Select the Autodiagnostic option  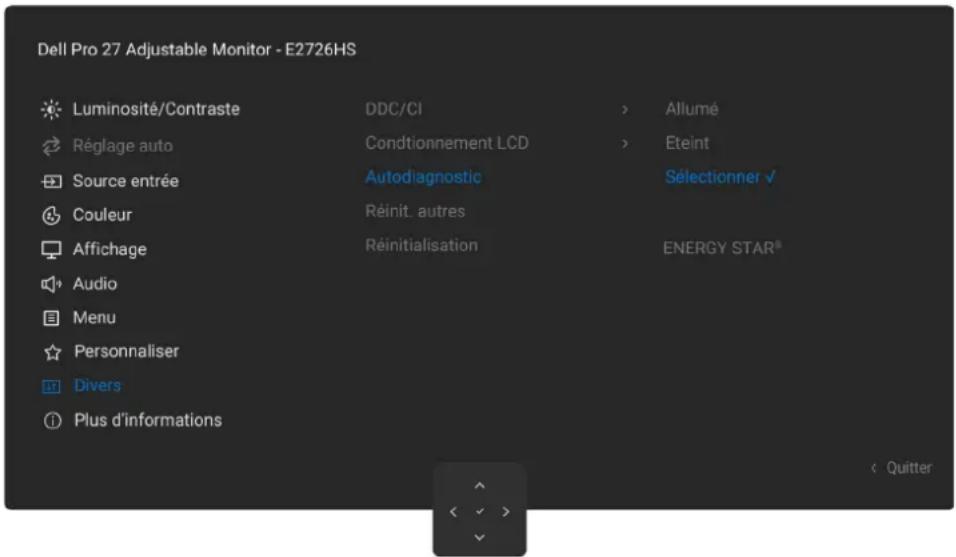tap(423, 177)
